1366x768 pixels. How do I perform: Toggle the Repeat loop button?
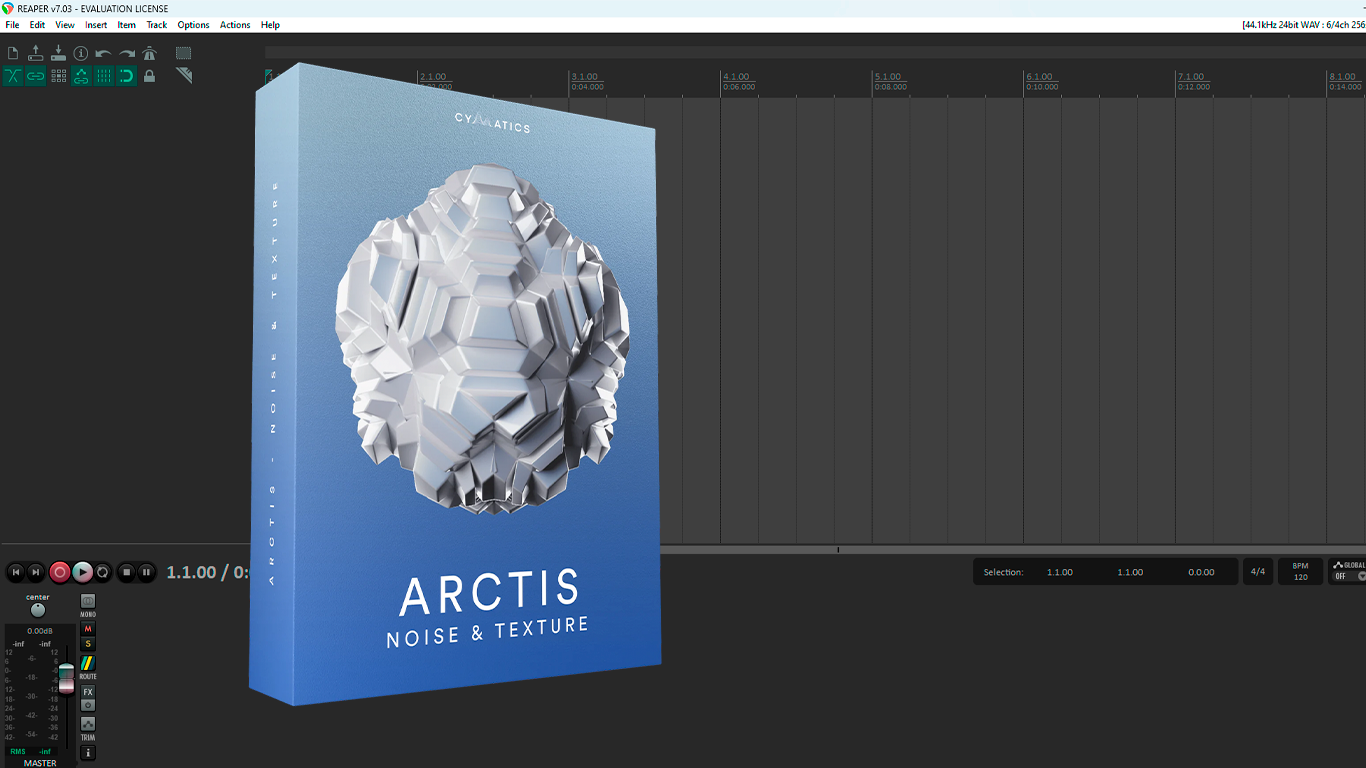(103, 572)
